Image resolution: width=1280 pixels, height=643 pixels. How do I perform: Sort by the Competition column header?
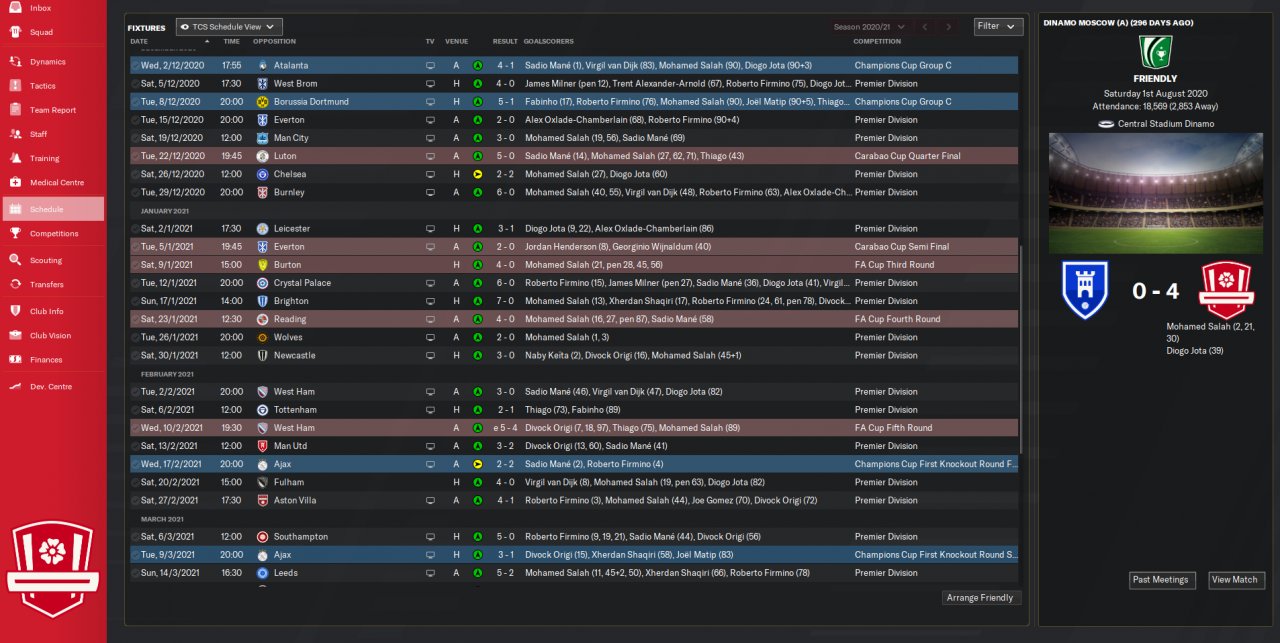(877, 42)
